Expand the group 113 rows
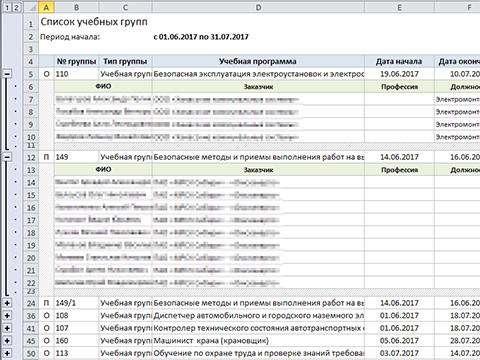This screenshot has height=360, width=480. [x=7, y=353]
